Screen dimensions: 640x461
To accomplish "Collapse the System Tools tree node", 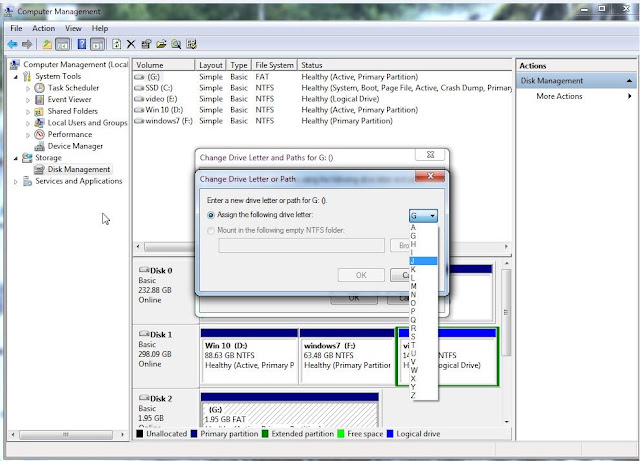I will click(16, 77).
